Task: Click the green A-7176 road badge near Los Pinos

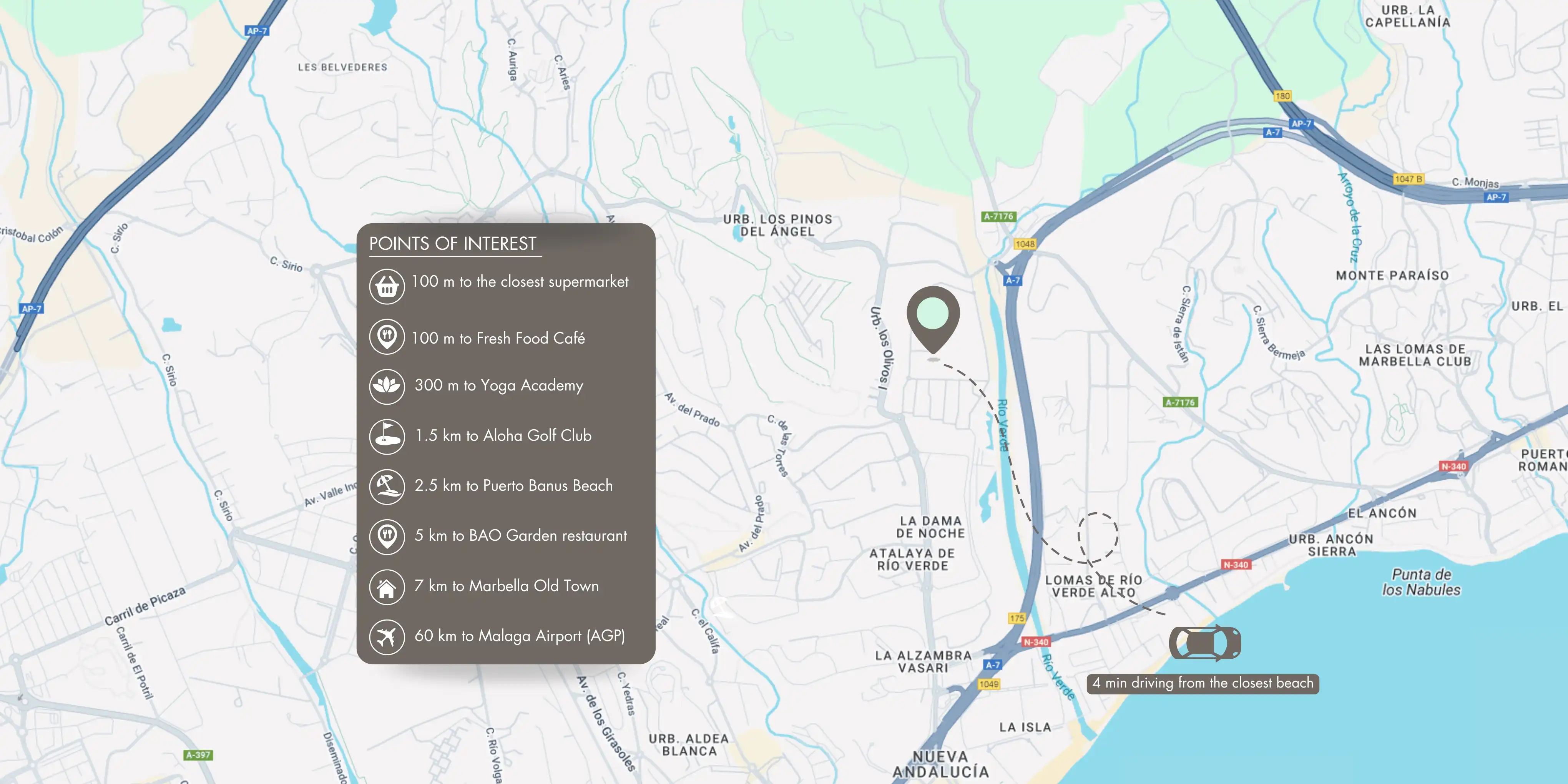Action: click(x=998, y=217)
